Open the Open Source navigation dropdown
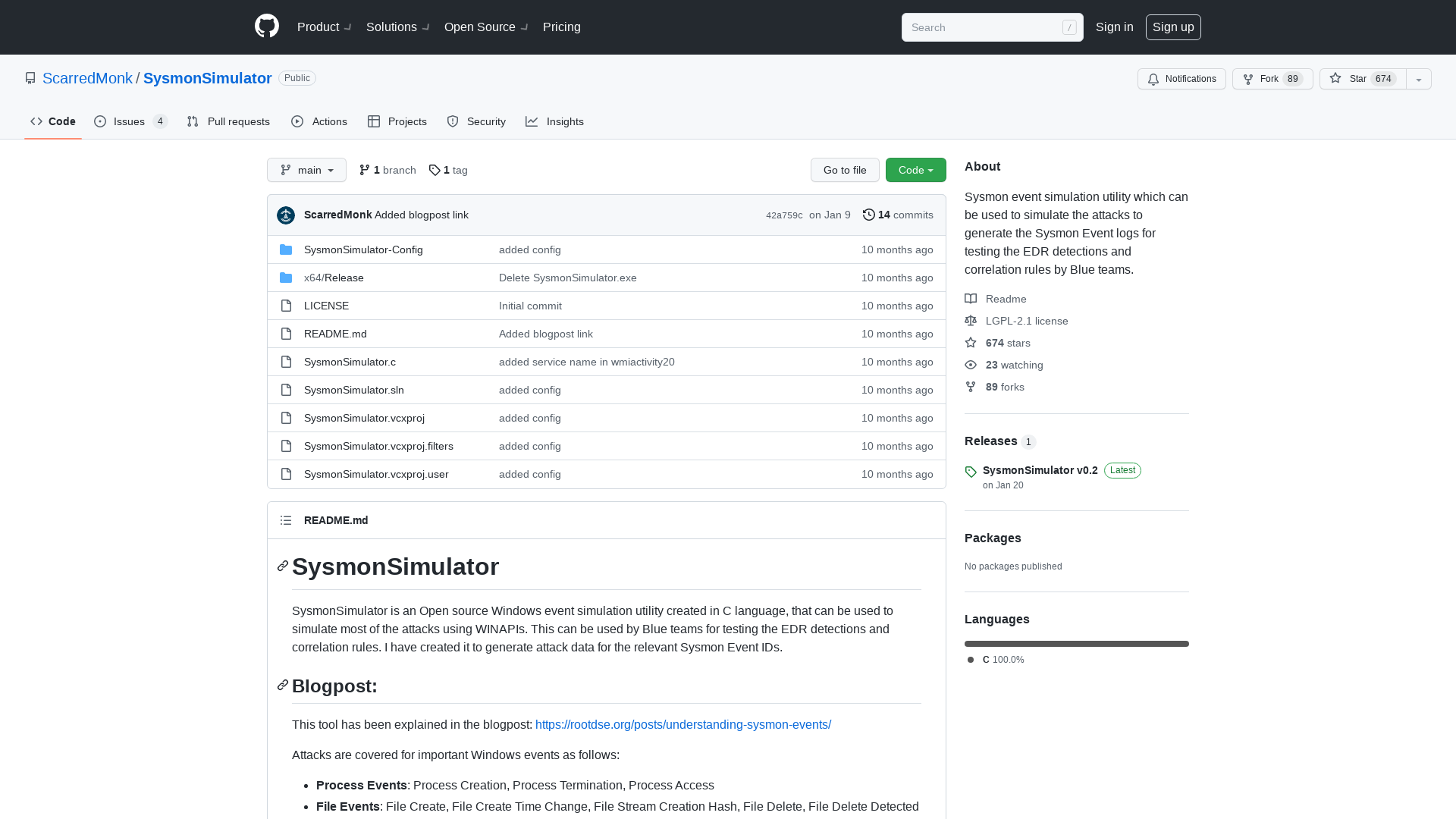Image resolution: width=1456 pixels, height=819 pixels. (485, 27)
